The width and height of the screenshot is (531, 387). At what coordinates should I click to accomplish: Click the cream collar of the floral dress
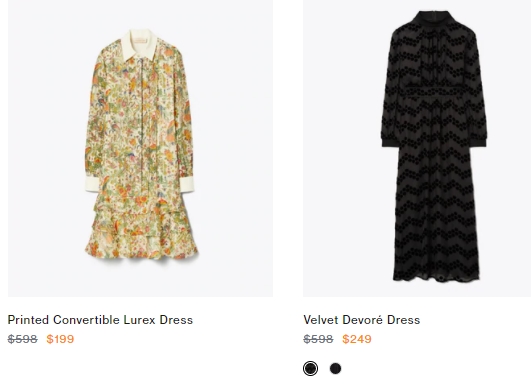140,45
